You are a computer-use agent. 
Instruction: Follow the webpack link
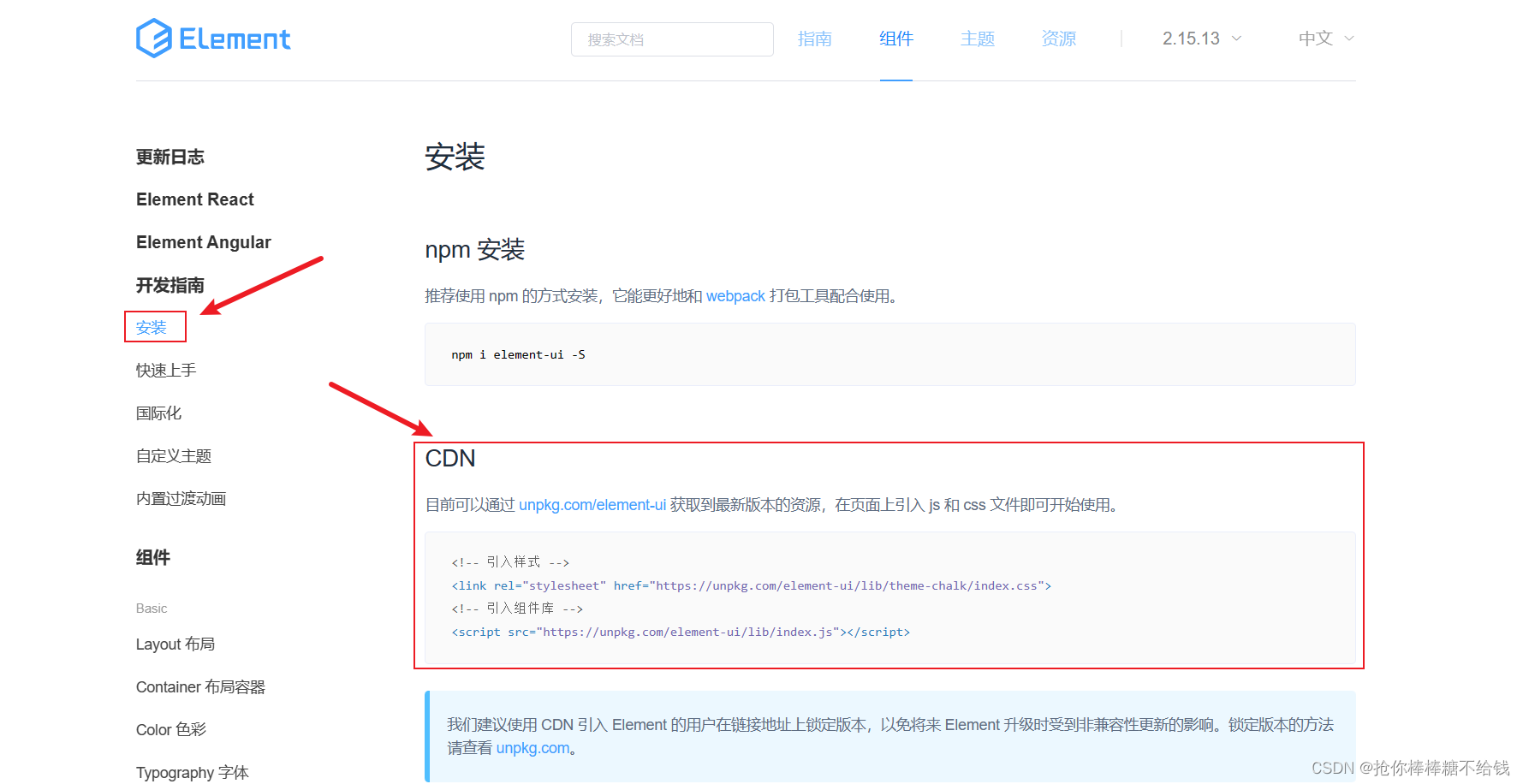[735, 296]
